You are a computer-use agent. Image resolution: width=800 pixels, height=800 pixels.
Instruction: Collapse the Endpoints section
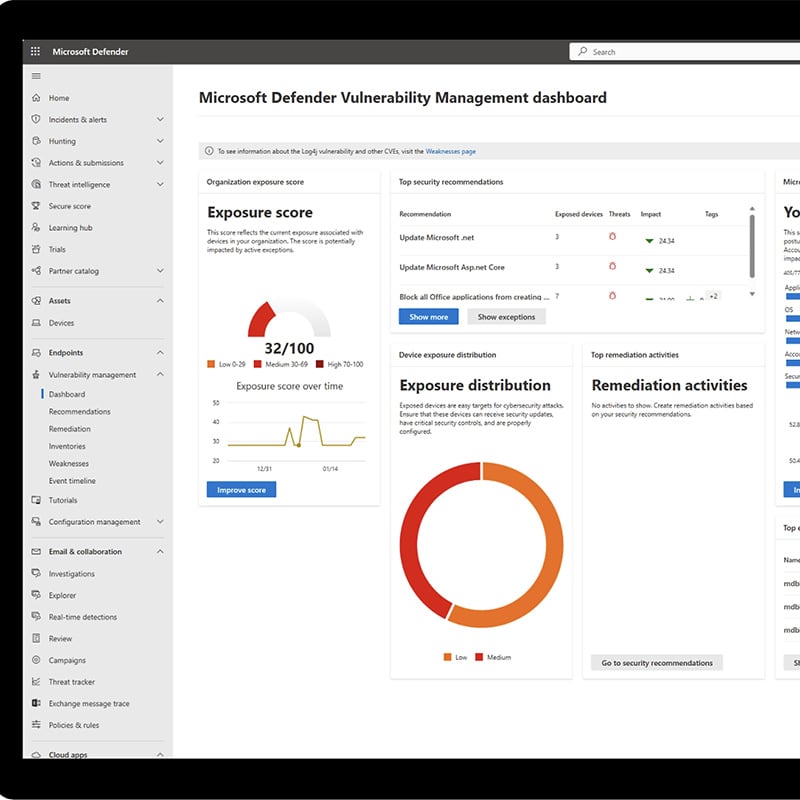[160, 352]
